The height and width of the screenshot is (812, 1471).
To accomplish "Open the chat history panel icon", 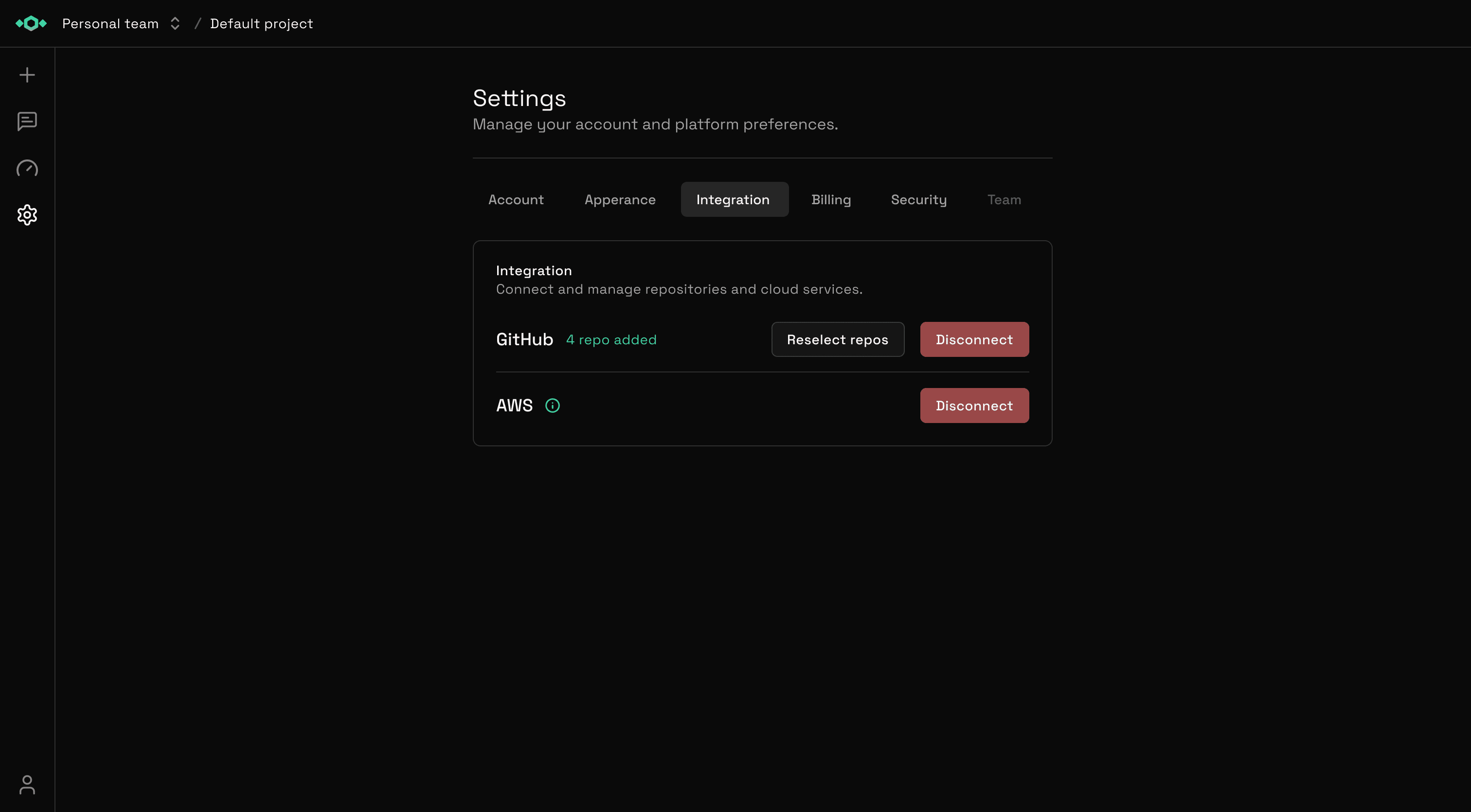I will [27, 122].
